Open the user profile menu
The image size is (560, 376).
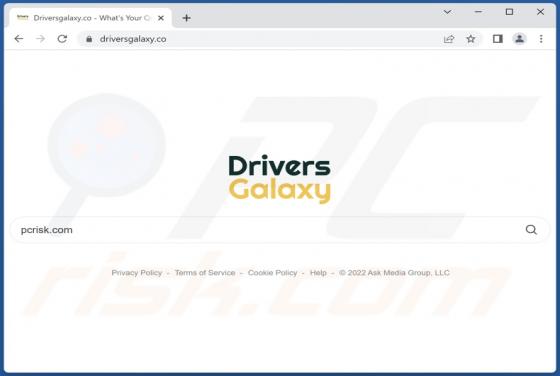(x=520, y=39)
